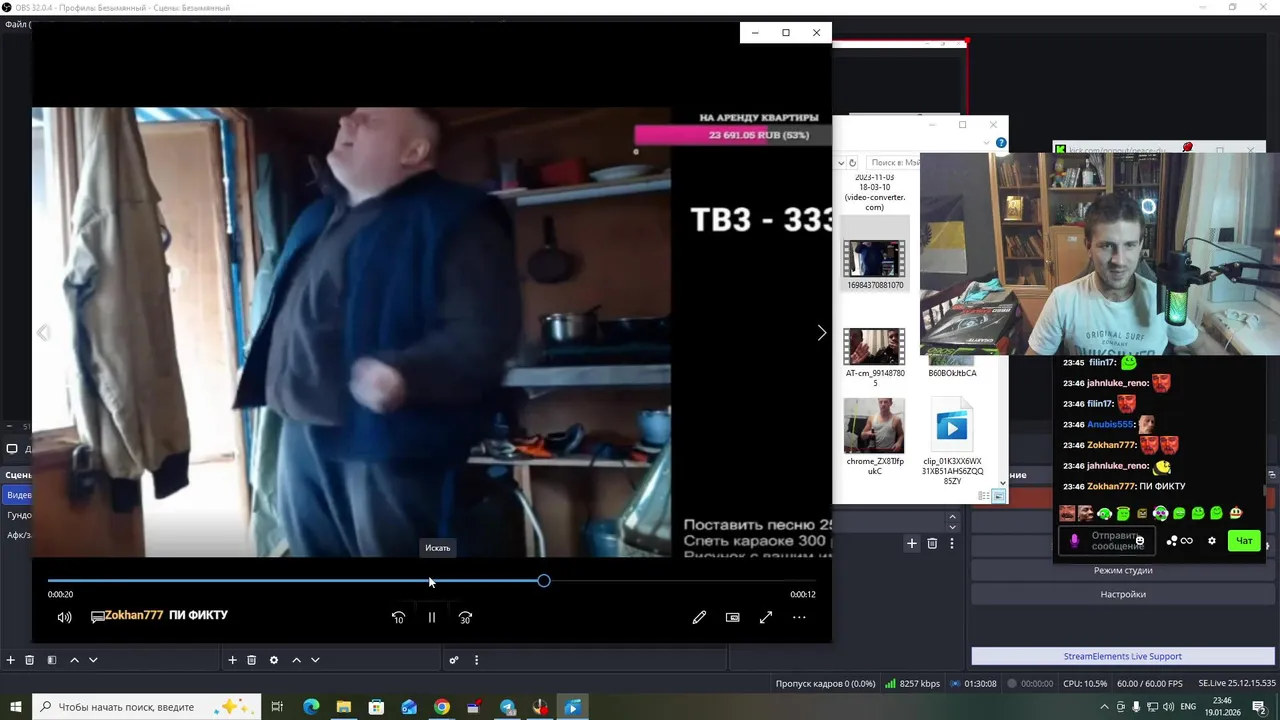1280x720 pixels.
Task: Add a scene transition with plus icon
Action: click(912, 543)
